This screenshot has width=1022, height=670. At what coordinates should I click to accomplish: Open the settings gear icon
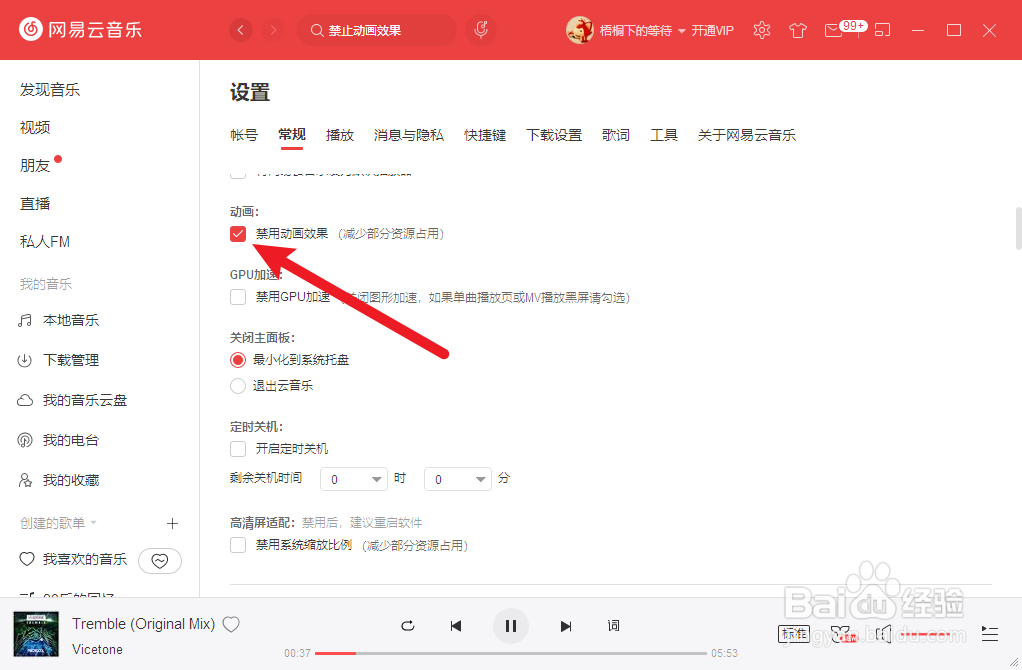761,30
